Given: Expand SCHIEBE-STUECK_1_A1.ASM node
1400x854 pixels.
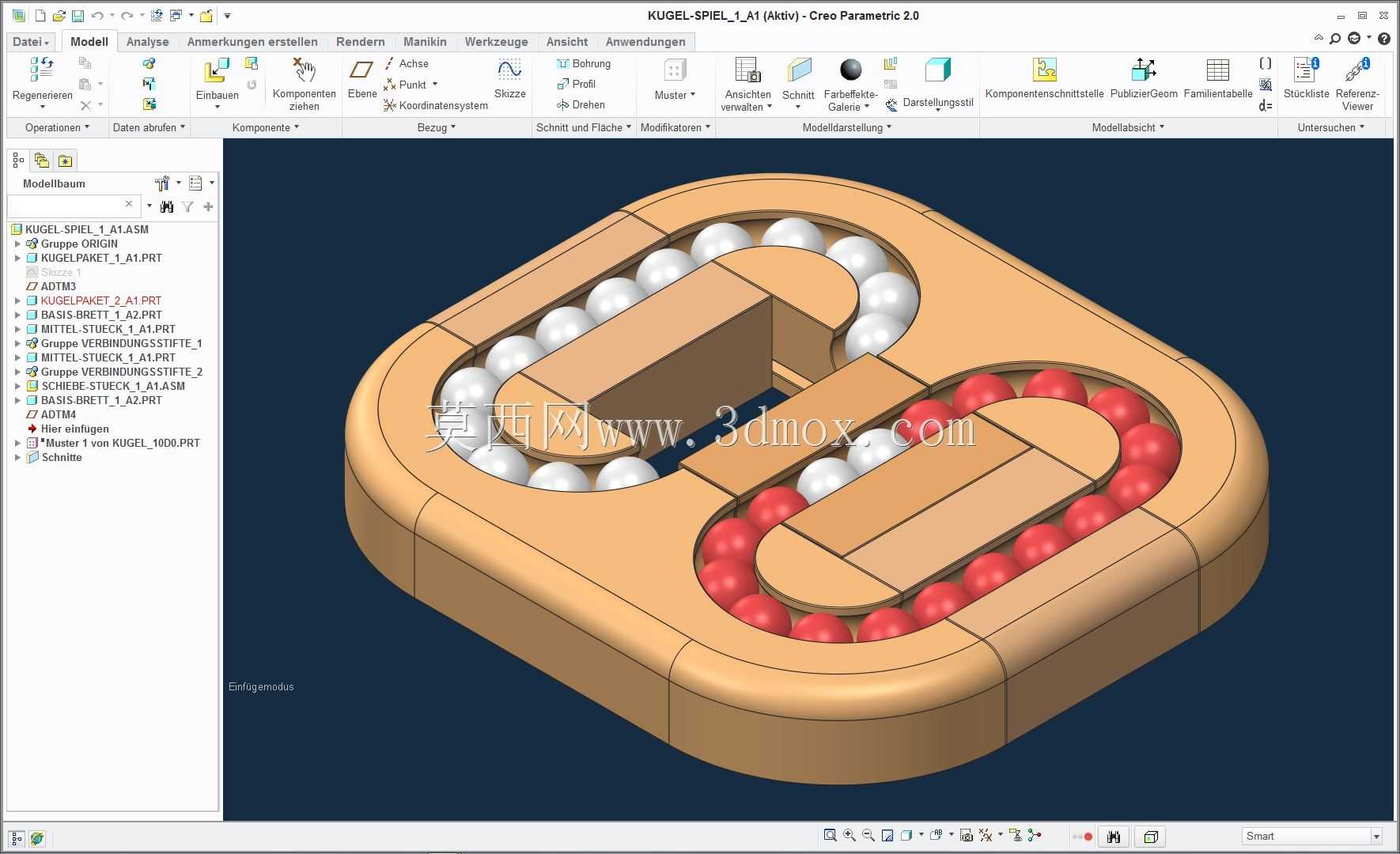Looking at the screenshot, I should 17,386.
